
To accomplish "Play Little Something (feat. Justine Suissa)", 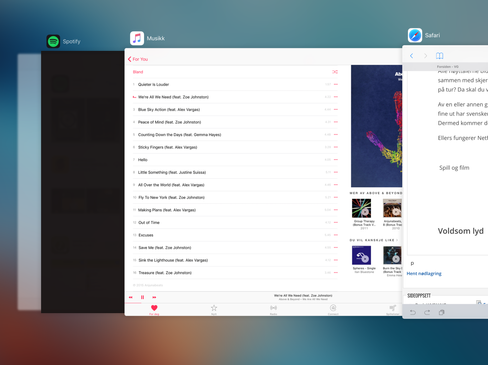I will (236, 172).
